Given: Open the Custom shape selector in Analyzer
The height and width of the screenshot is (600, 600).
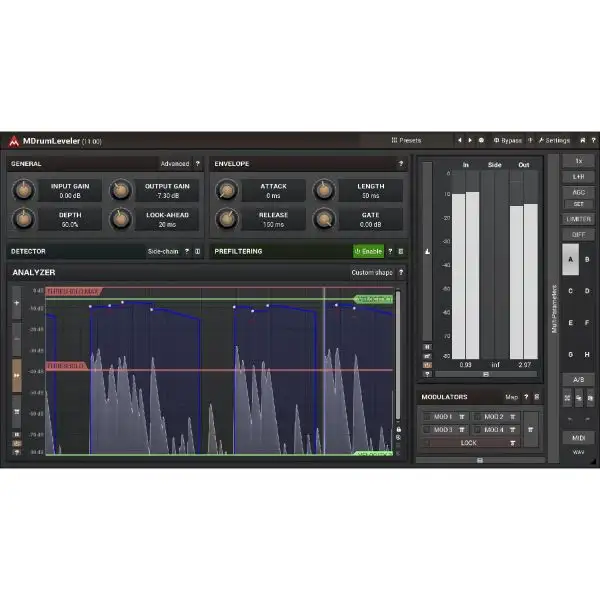Looking at the screenshot, I should [370, 272].
